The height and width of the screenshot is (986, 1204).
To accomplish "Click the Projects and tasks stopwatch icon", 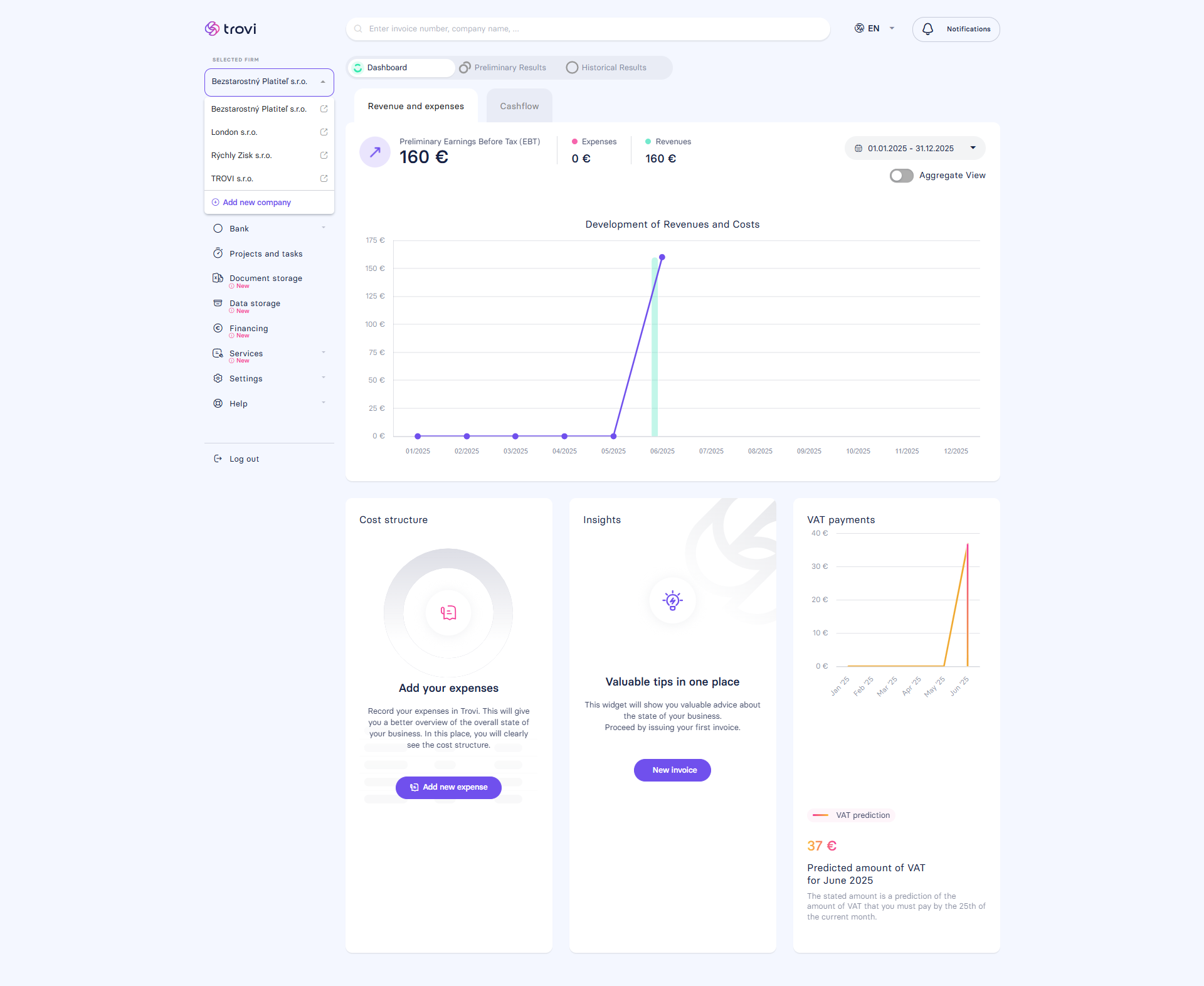I will coord(218,253).
